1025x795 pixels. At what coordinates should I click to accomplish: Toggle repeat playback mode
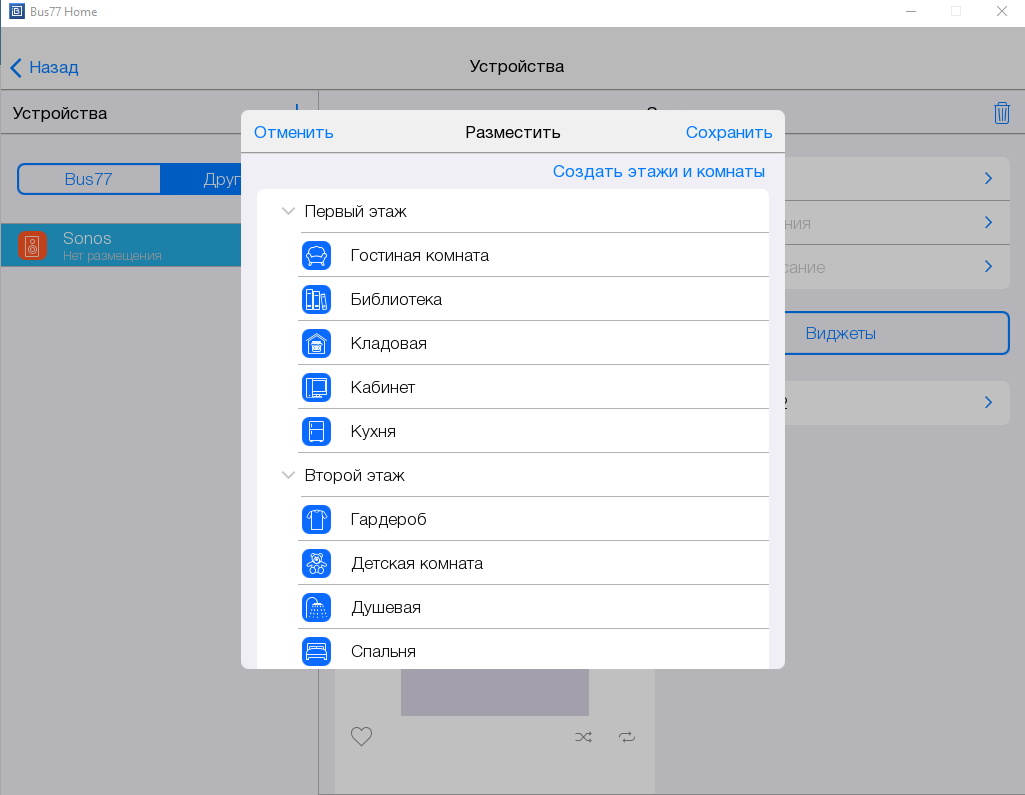coord(627,737)
